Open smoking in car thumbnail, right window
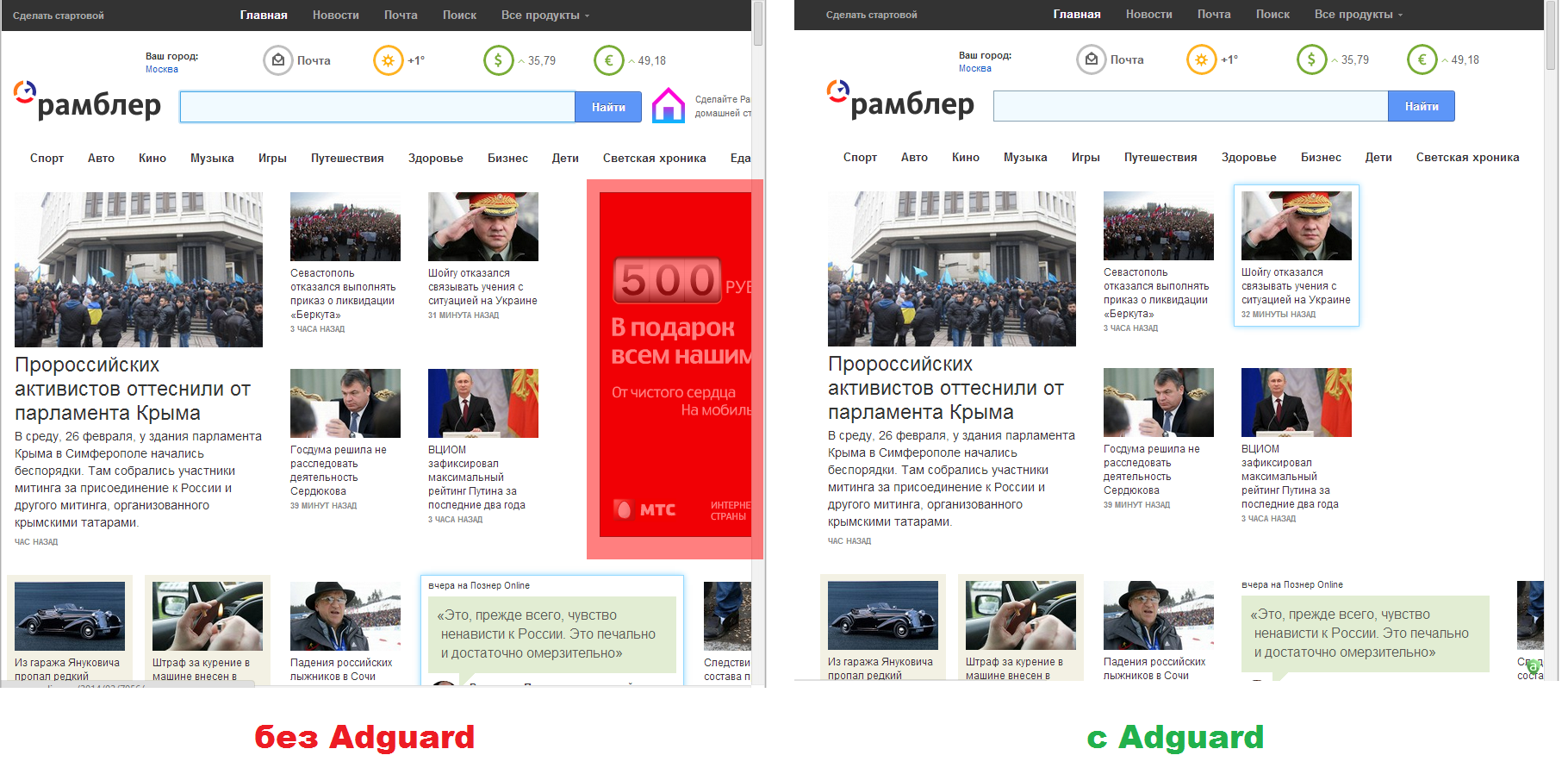Screen dimensions: 1568x774 tap(1021, 615)
